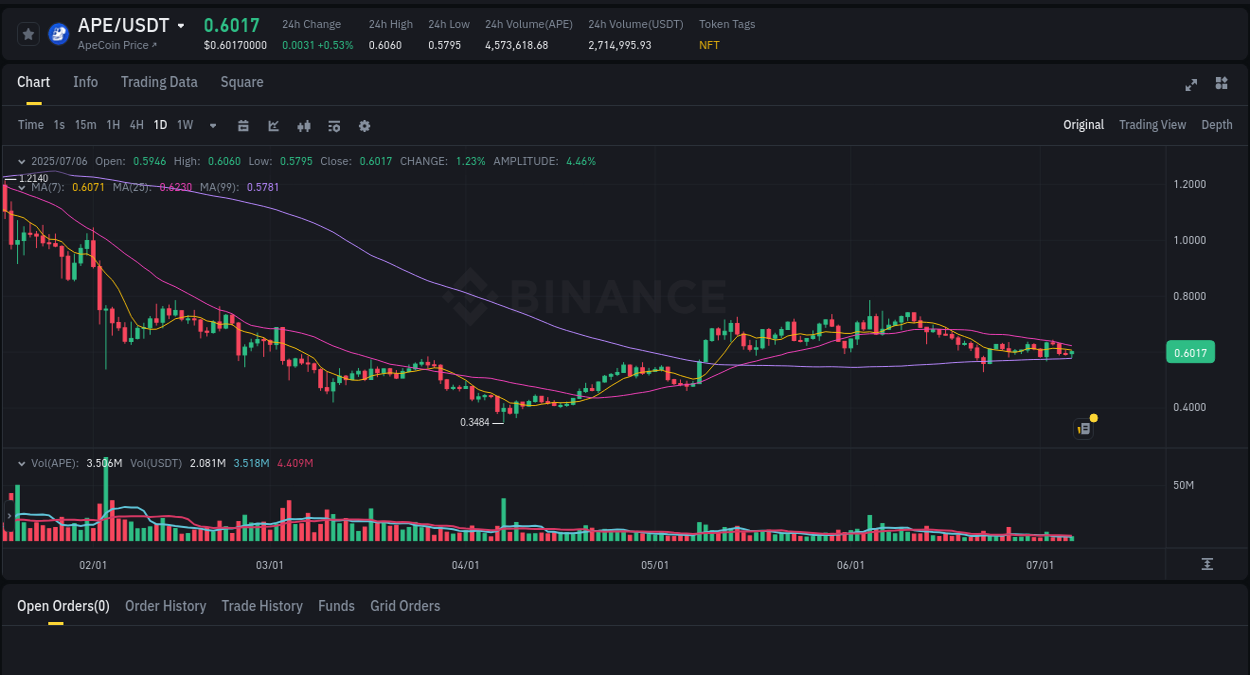The height and width of the screenshot is (675, 1250).
Task: Click the line chart drawing icon
Action: [273, 125]
